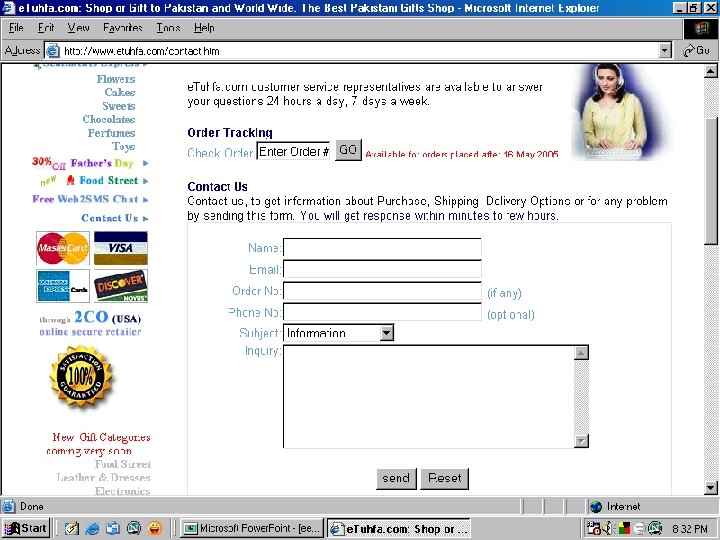Open the Windows Start menu
This screenshot has height=540, width=720.
26,528
